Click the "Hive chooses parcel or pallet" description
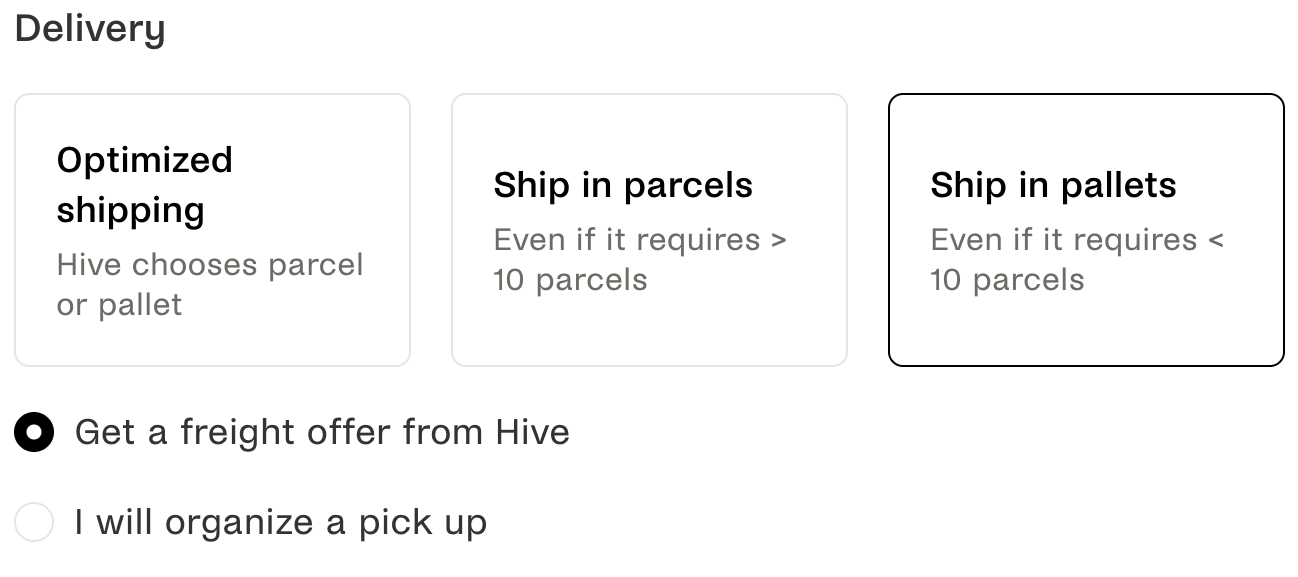The height and width of the screenshot is (577, 1298). [210, 284]
